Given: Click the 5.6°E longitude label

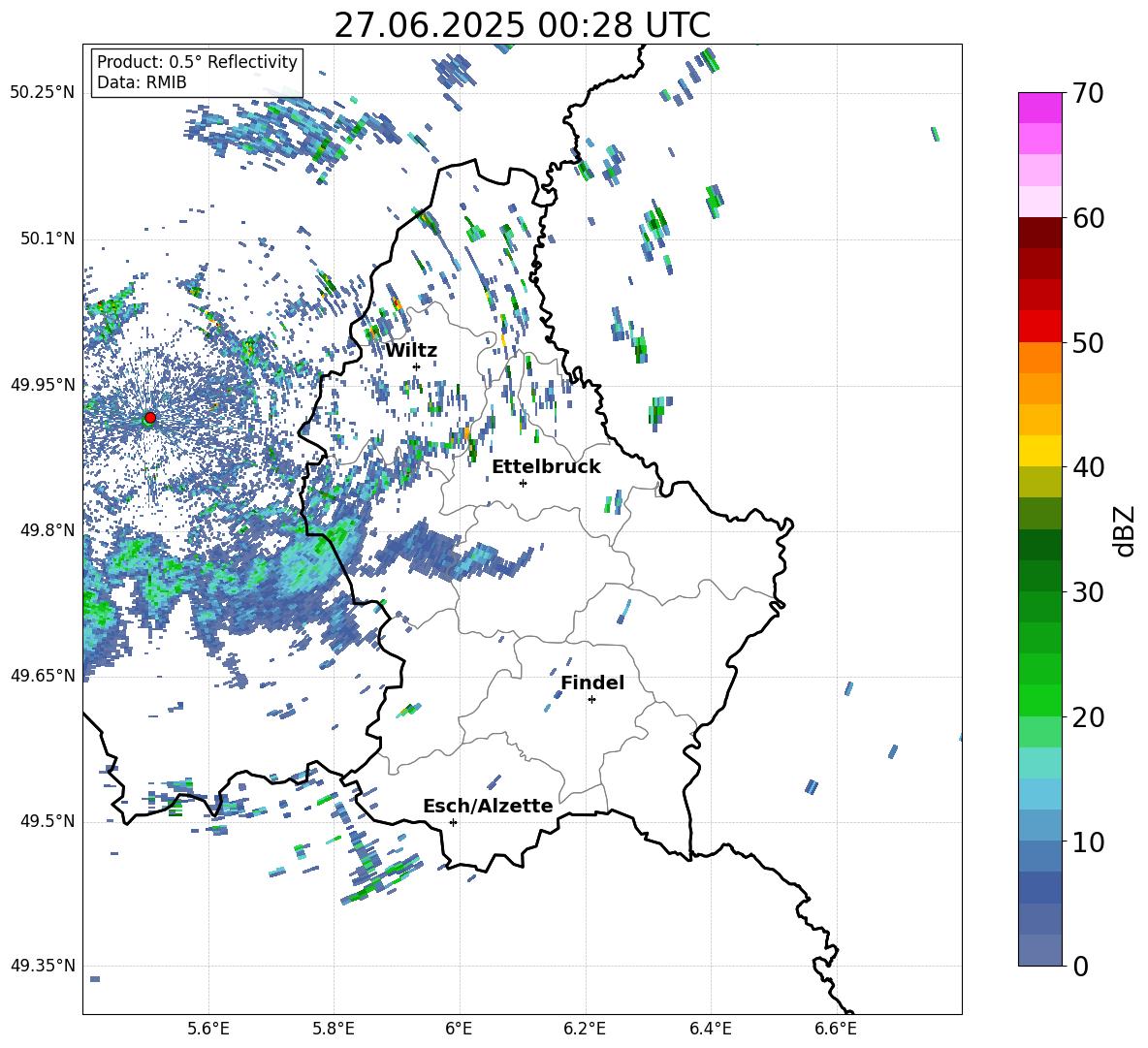Looking at the screenshot, I should pyautogui.click(x=207, y=1030).
